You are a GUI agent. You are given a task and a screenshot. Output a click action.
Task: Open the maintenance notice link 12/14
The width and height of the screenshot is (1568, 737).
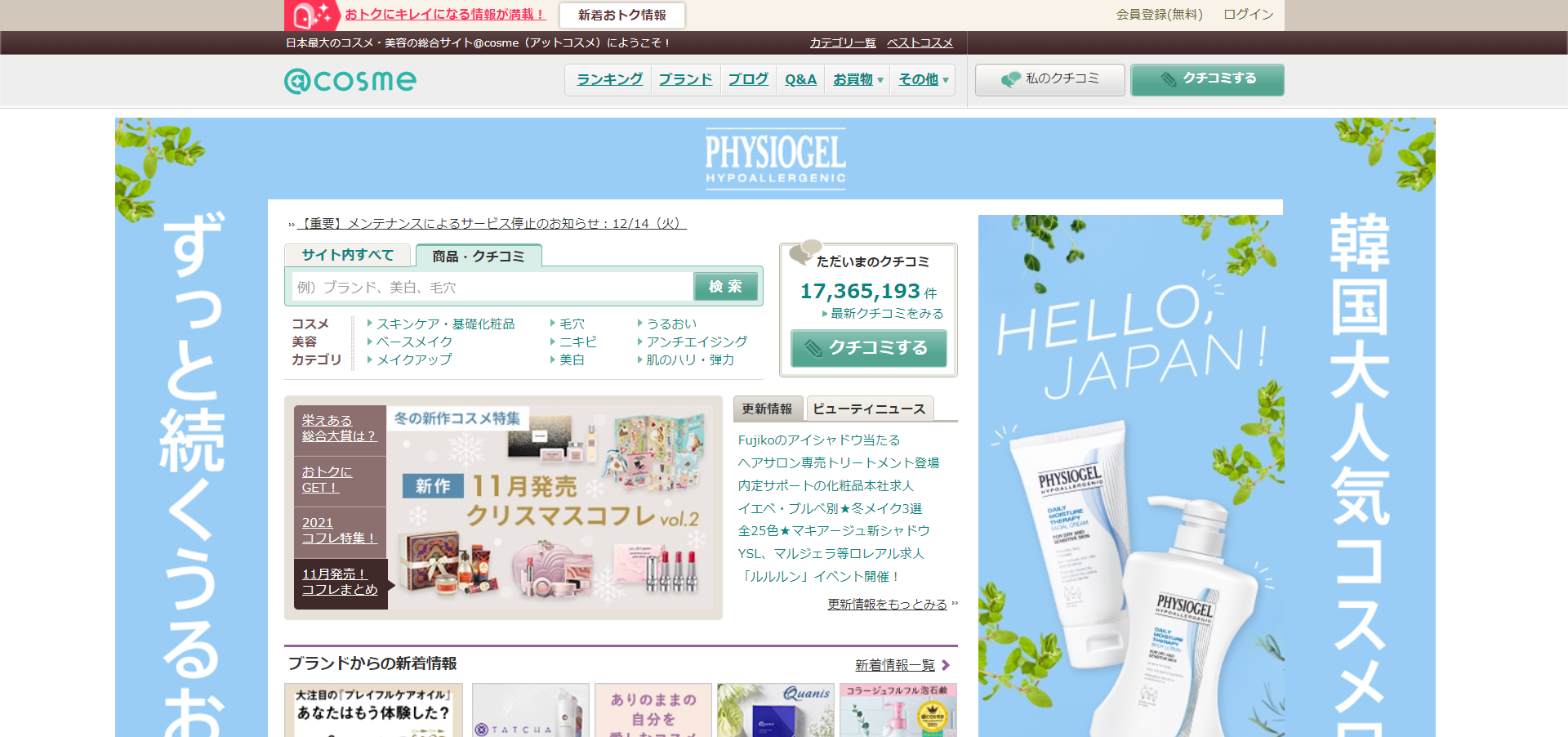[x=492, y=223]
